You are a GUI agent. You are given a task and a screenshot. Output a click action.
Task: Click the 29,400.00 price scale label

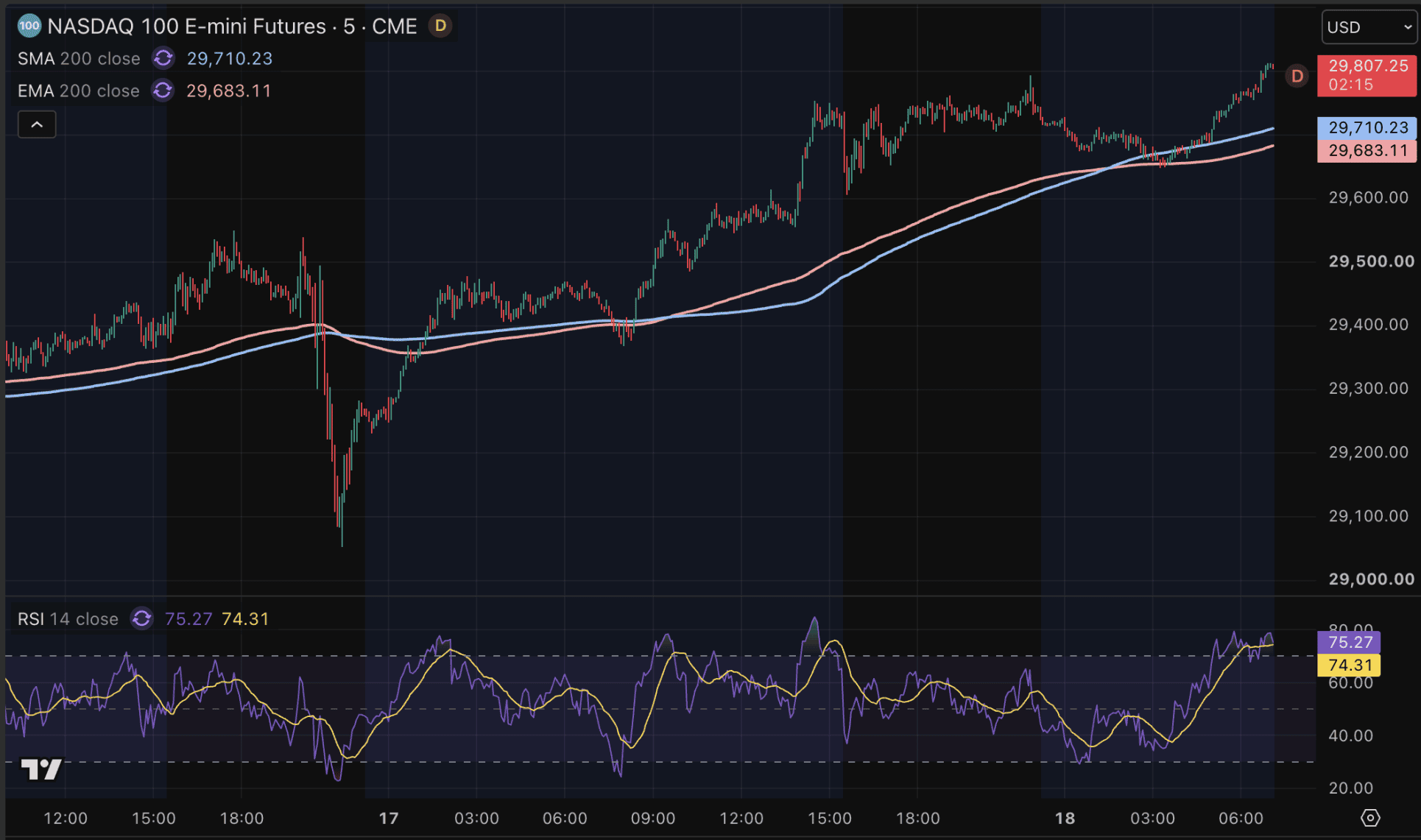pos(1368,325)
